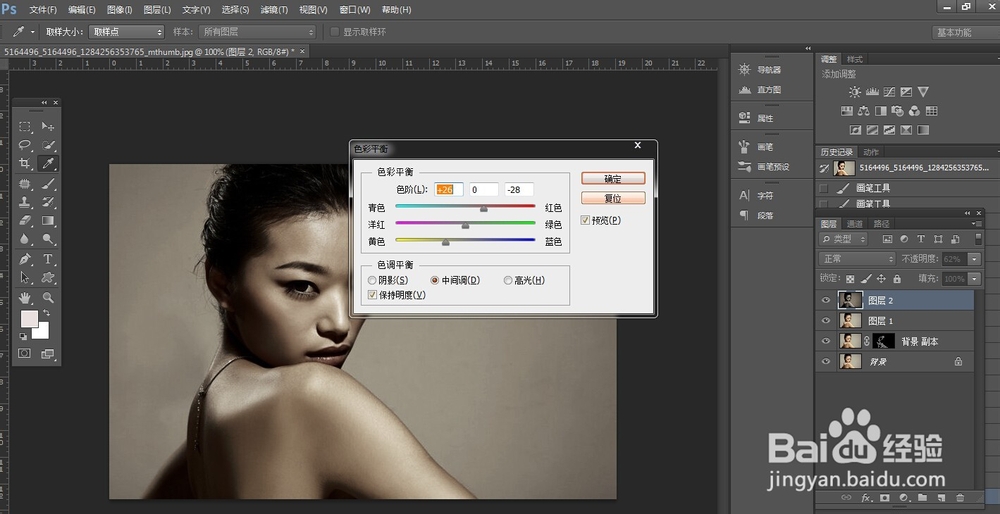Switch to the 通道 (Channels) tab
This screenshot has width=1000, height=514.
855,224
